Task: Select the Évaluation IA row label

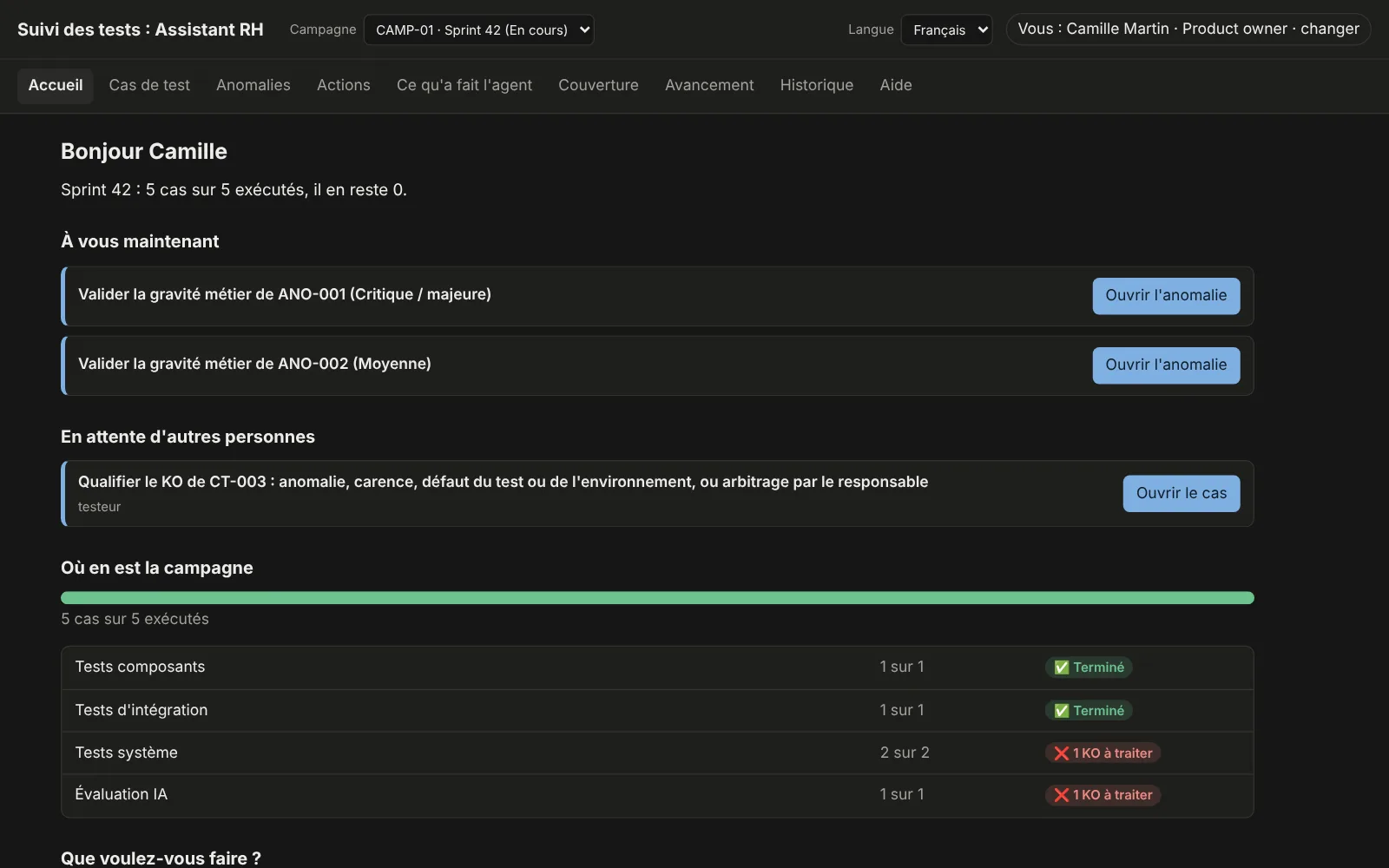Action: point(121,794)
